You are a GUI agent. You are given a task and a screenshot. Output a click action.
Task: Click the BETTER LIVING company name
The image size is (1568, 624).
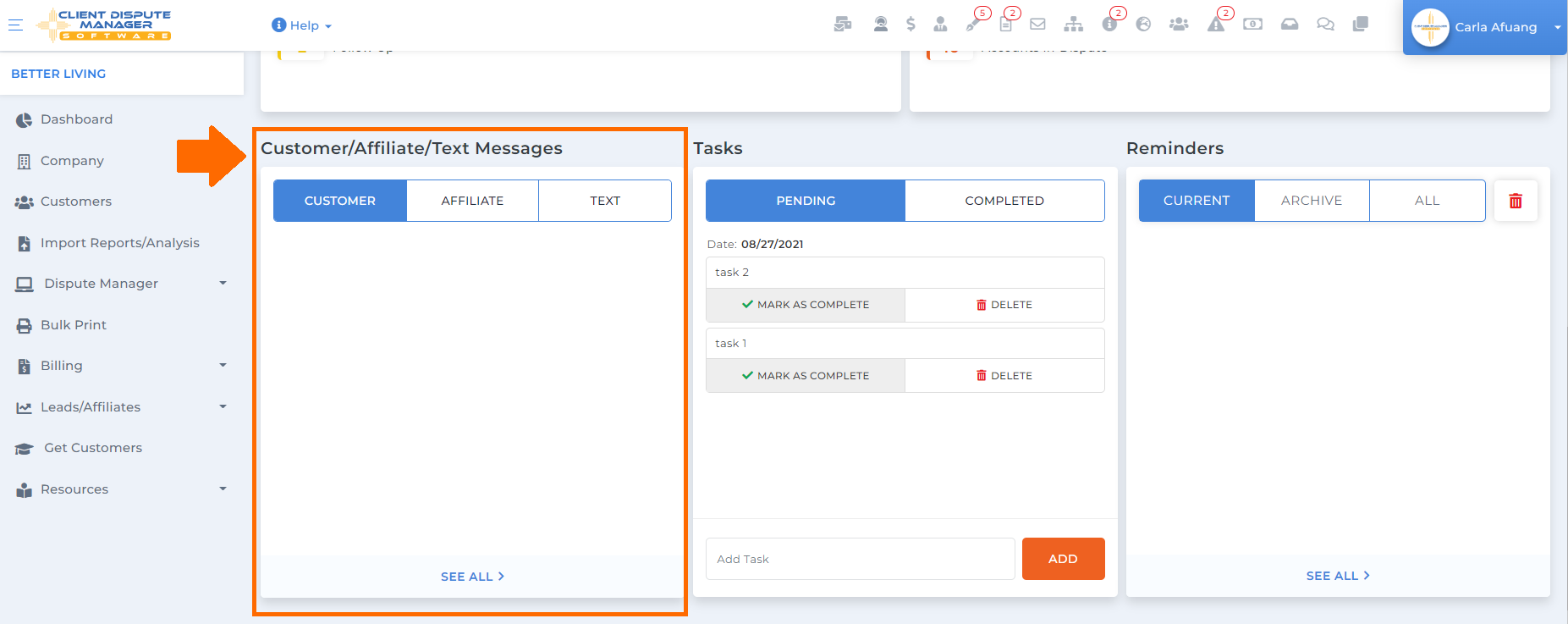(x=58, y=74)
